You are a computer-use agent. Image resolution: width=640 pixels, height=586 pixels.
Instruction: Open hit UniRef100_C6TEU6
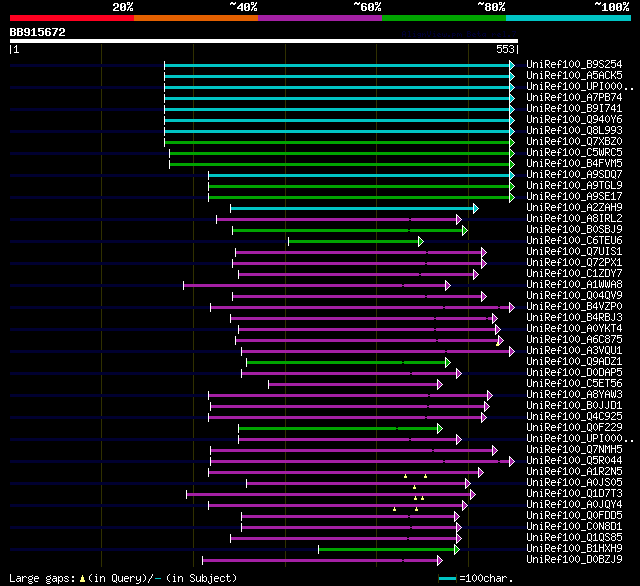pyautogui.click(x=574, y=241)
